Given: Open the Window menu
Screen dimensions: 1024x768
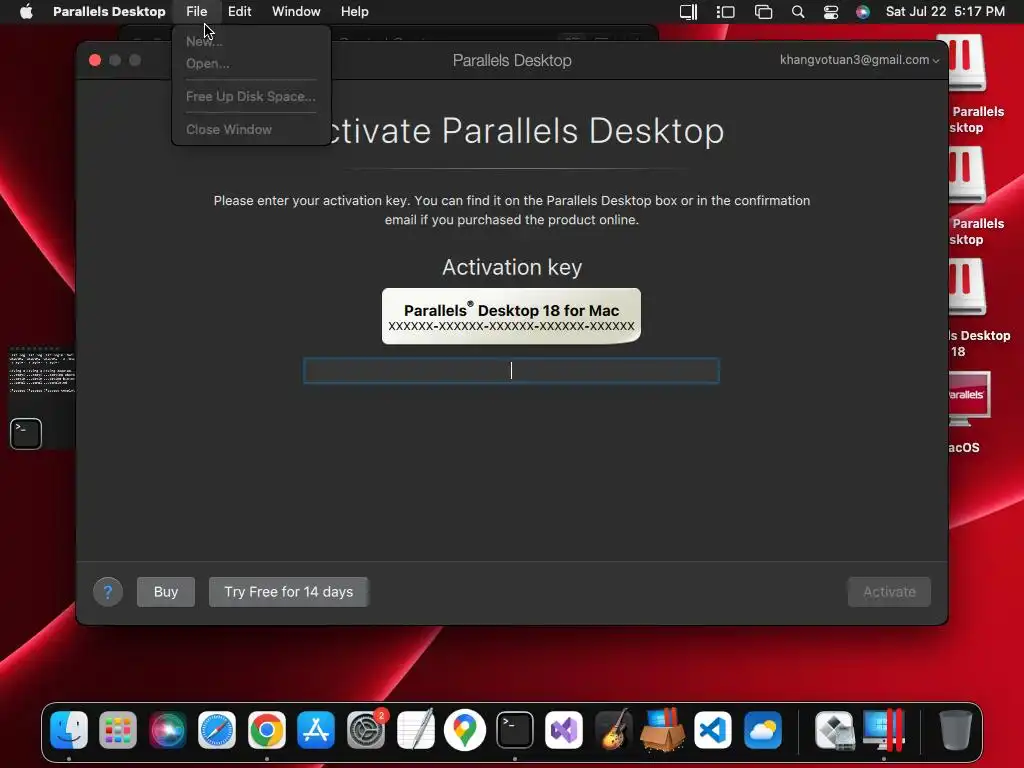Looking at the screenshot, I should [x=296, y=11].
